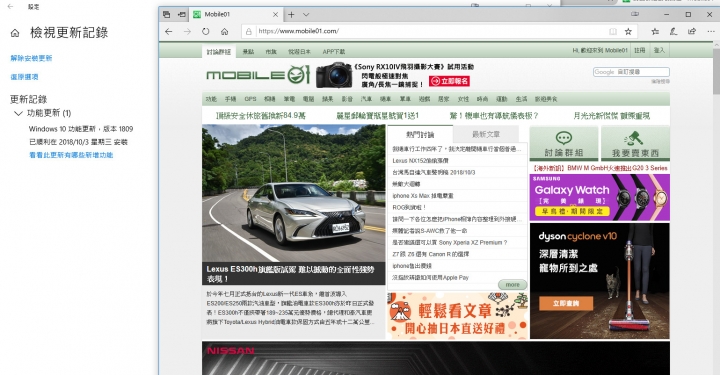This screenshot has height=375, width=720.
Task: Click the Share page icon in Edge
Action: click(x=692, y=31)
